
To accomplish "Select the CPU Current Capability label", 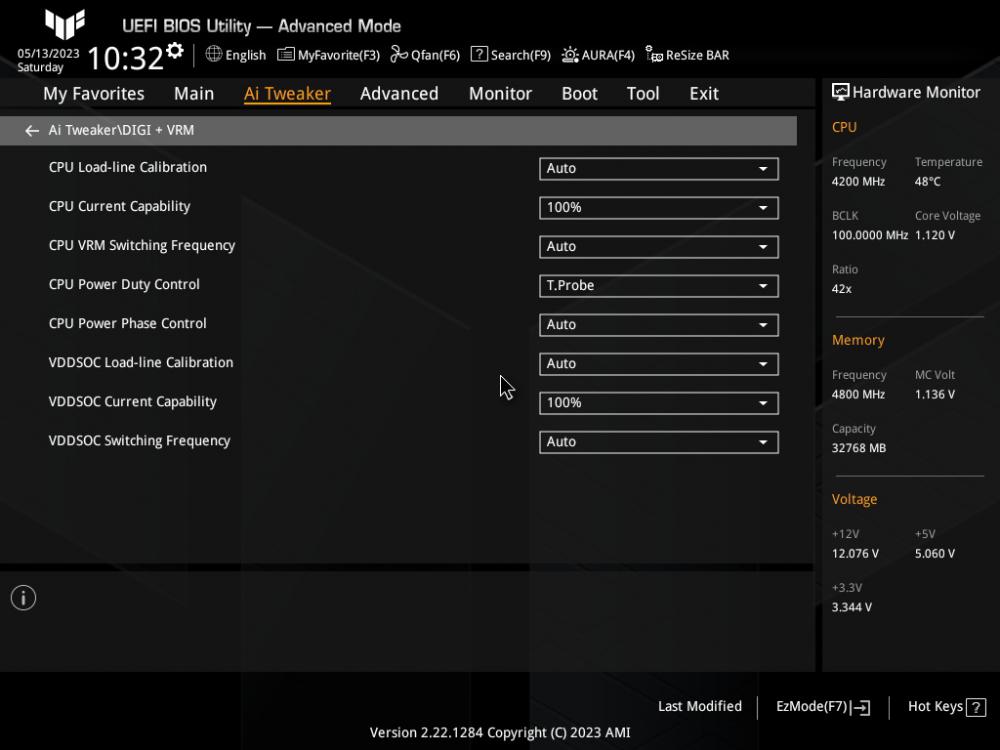I will click(x=119, y=207).
